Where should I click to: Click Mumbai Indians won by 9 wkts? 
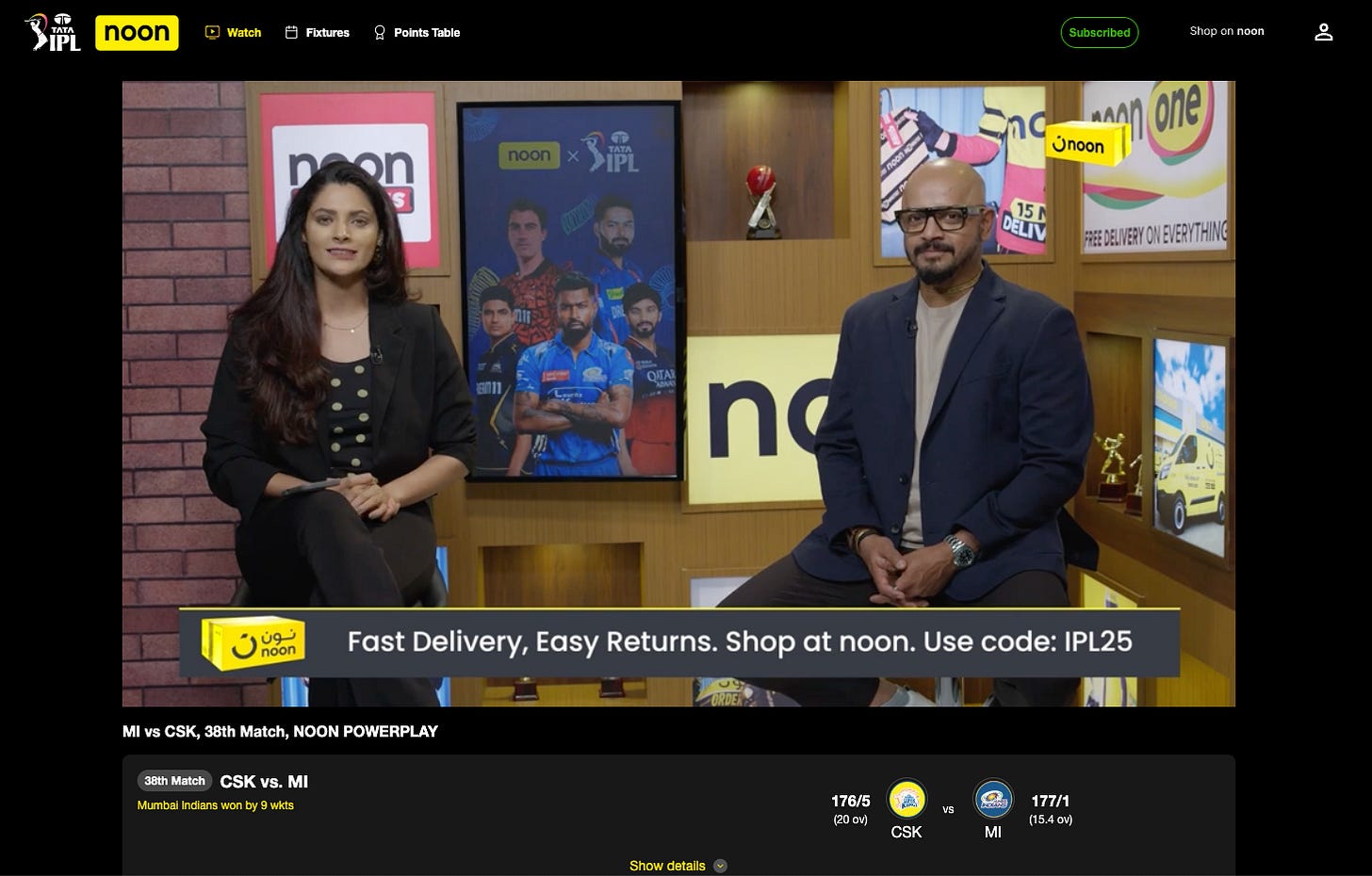click(216, 805)
